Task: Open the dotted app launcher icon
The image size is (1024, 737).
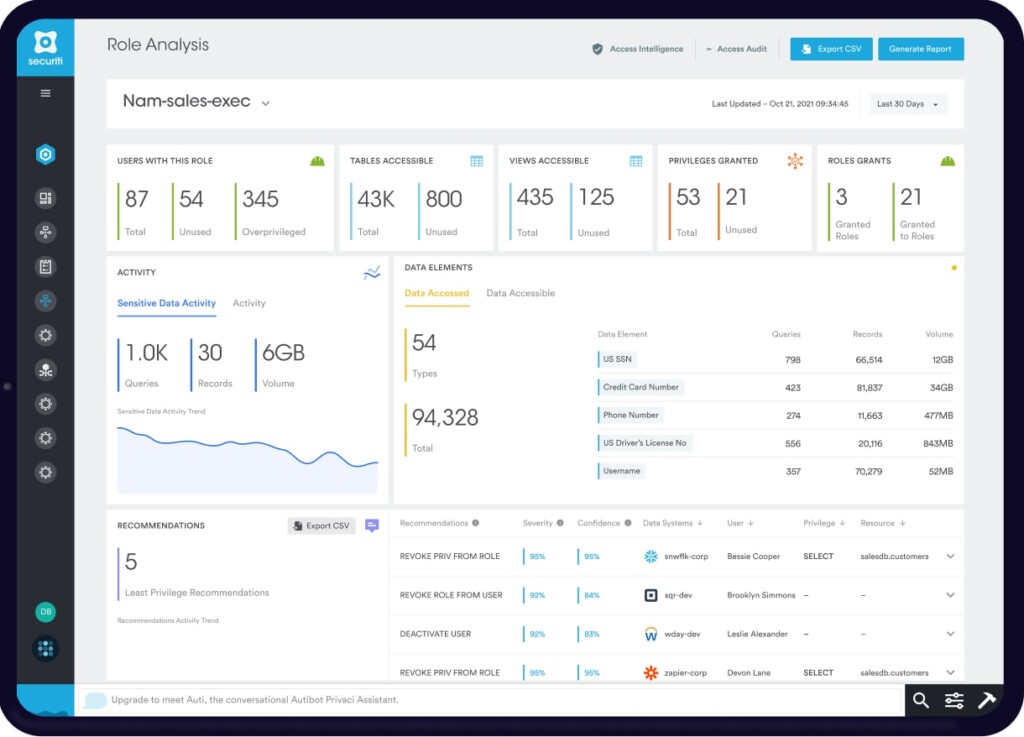Action: [45, 649]
